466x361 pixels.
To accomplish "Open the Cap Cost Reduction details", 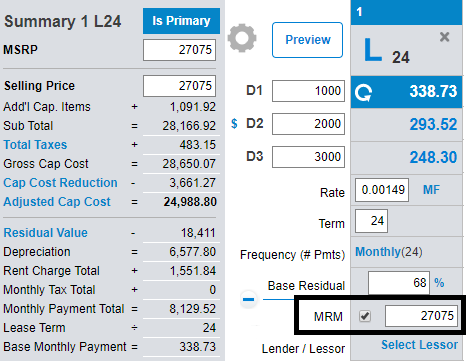I will 60,183.
